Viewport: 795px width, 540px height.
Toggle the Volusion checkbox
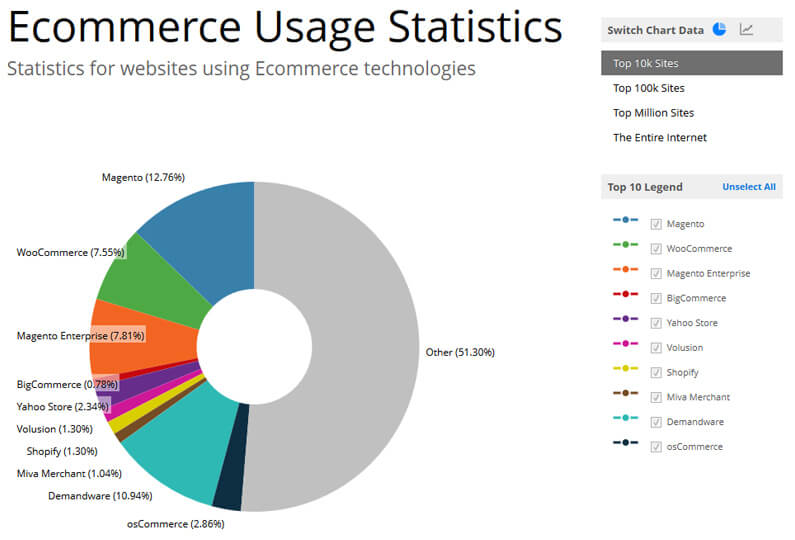[656, 347]
